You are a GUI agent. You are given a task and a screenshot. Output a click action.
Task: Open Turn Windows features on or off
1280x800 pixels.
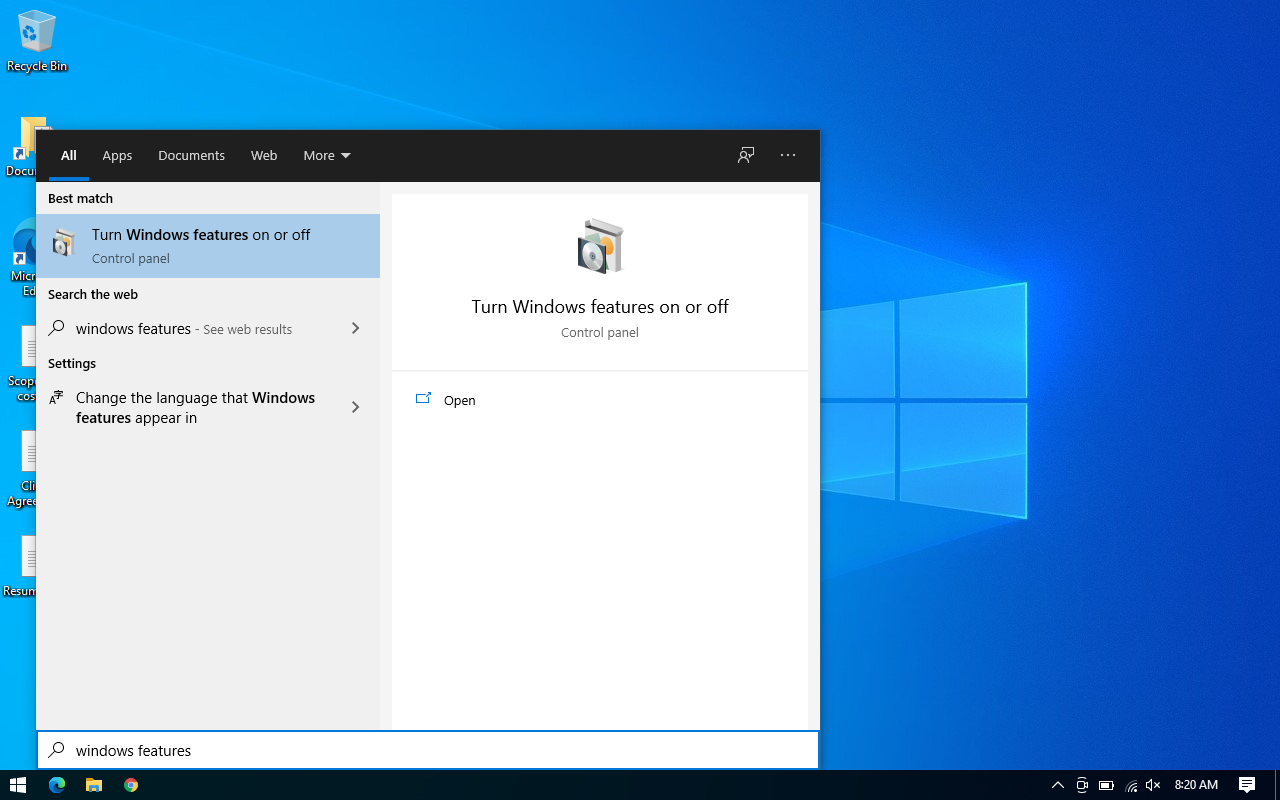459,400
